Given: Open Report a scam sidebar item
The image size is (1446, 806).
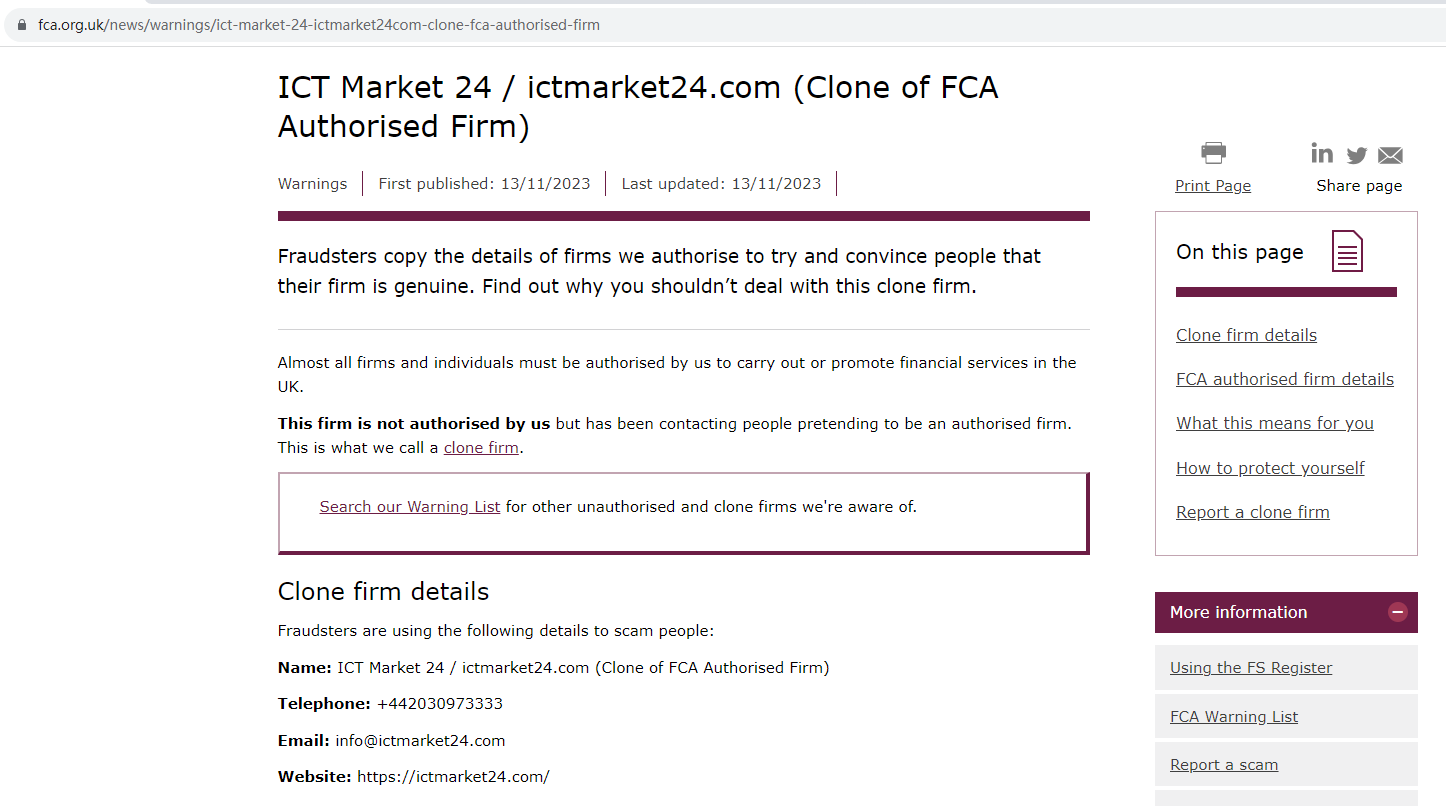Looking at the screenshot, I should 1224,765.
